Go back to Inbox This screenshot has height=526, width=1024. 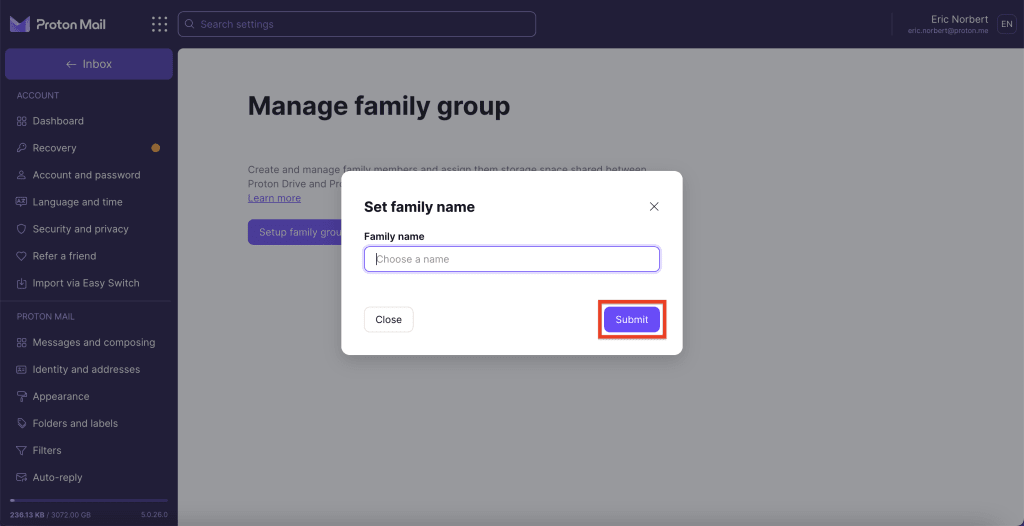coord(89,64)
